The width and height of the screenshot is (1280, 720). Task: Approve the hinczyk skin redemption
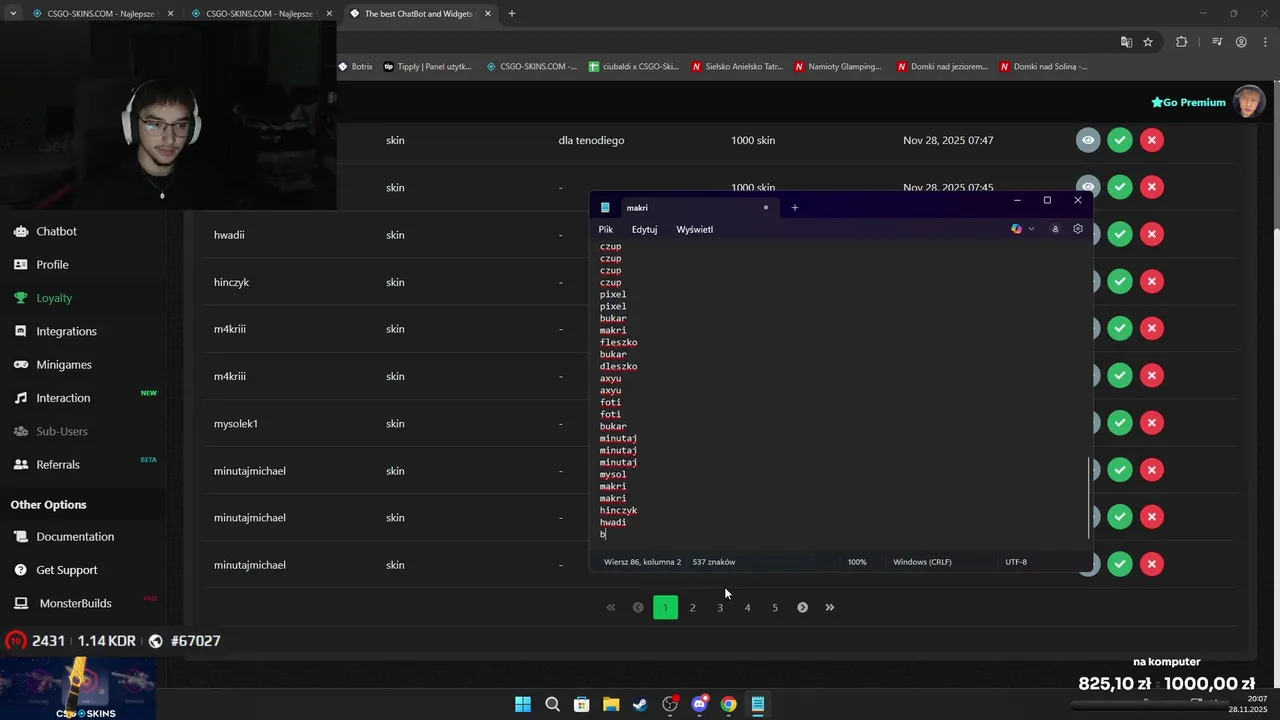(x=1120, y=282)
